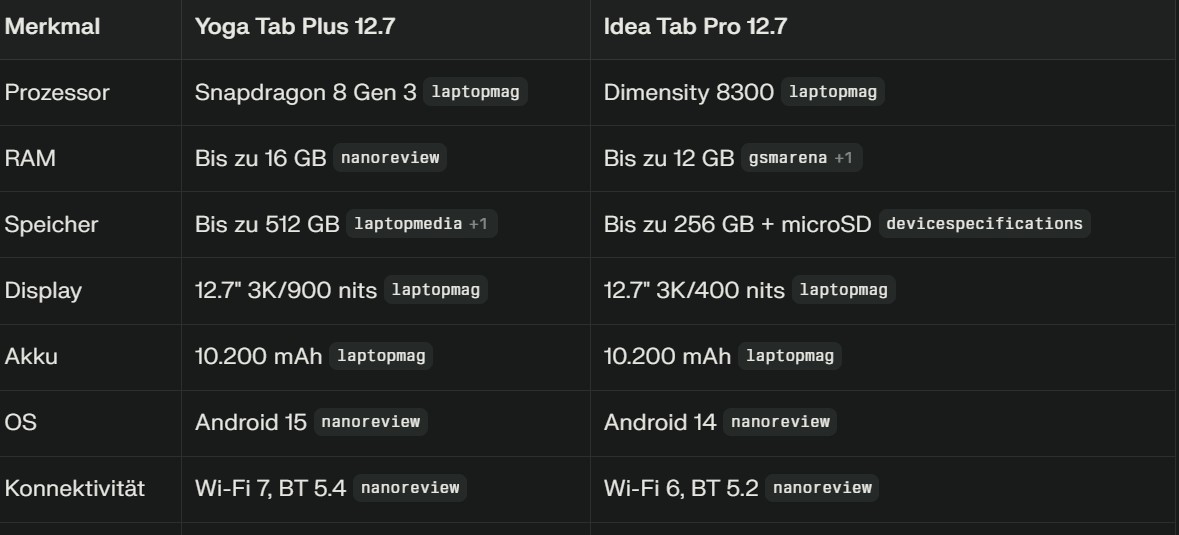Expand the +1 sources next to laptopmedia
This screenshot has height=535, width=1179.
pyautogui.click(x=478, y=224)
